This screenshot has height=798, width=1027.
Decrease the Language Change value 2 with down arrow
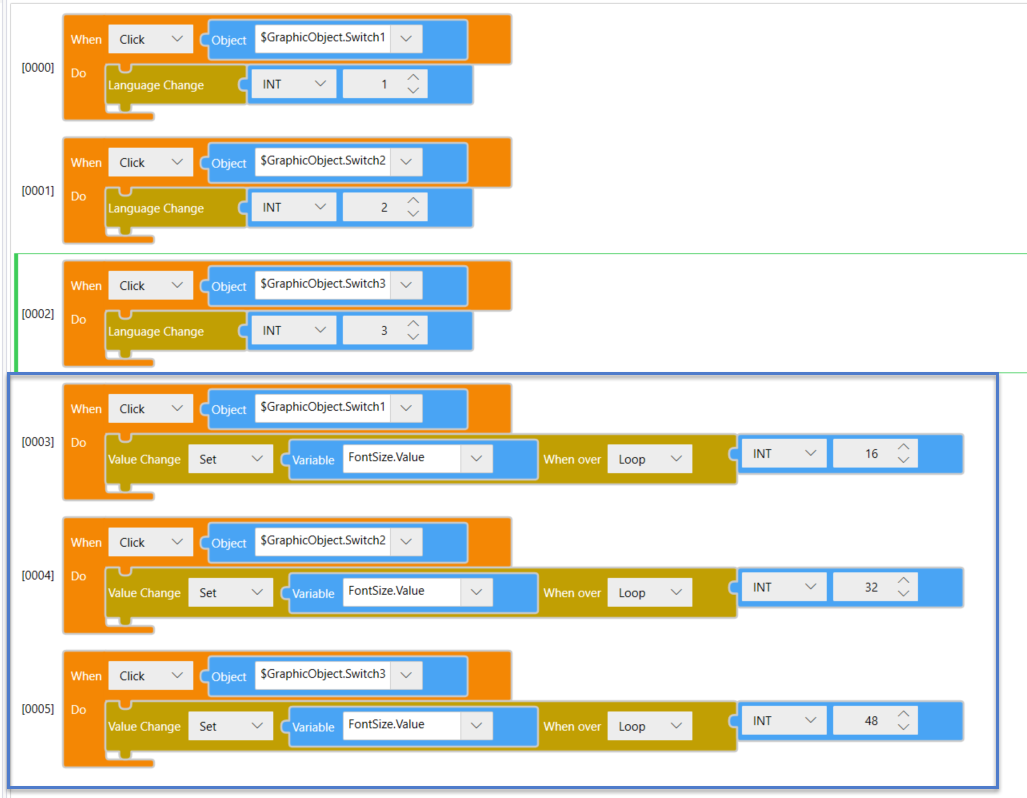pos(413,214)
